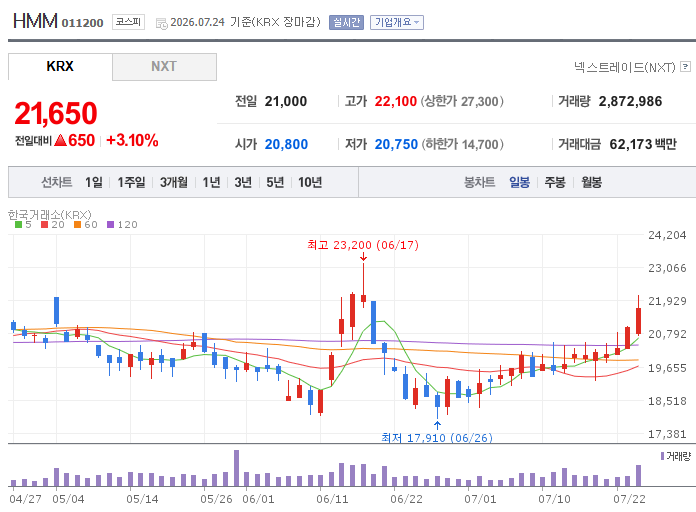696x512 pixels.
Task: Select the 일봉 daily candle chart
Action: tap(519, 182)
